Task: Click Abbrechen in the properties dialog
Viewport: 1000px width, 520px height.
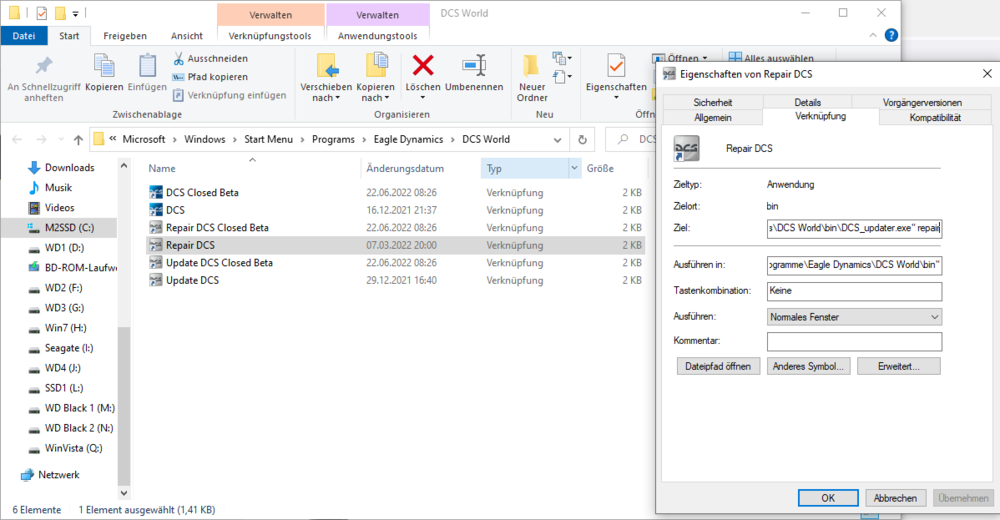Action: [x=895, y=498]
